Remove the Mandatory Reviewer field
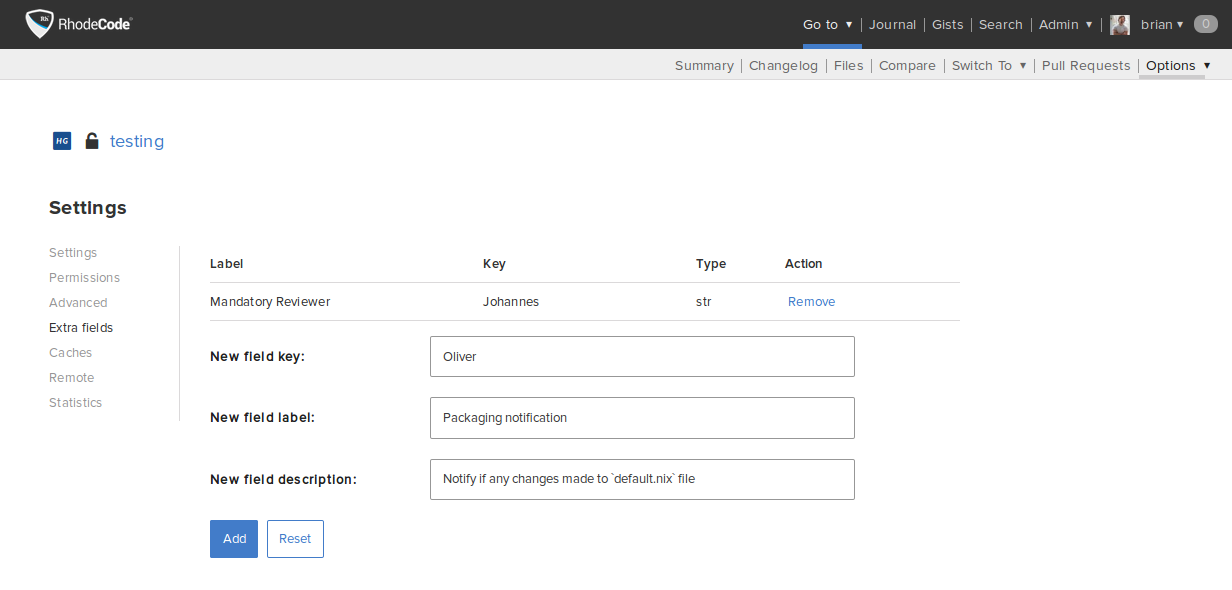Image resolution: width=1232 pixels, height=590 pixels. click(811, 302)
